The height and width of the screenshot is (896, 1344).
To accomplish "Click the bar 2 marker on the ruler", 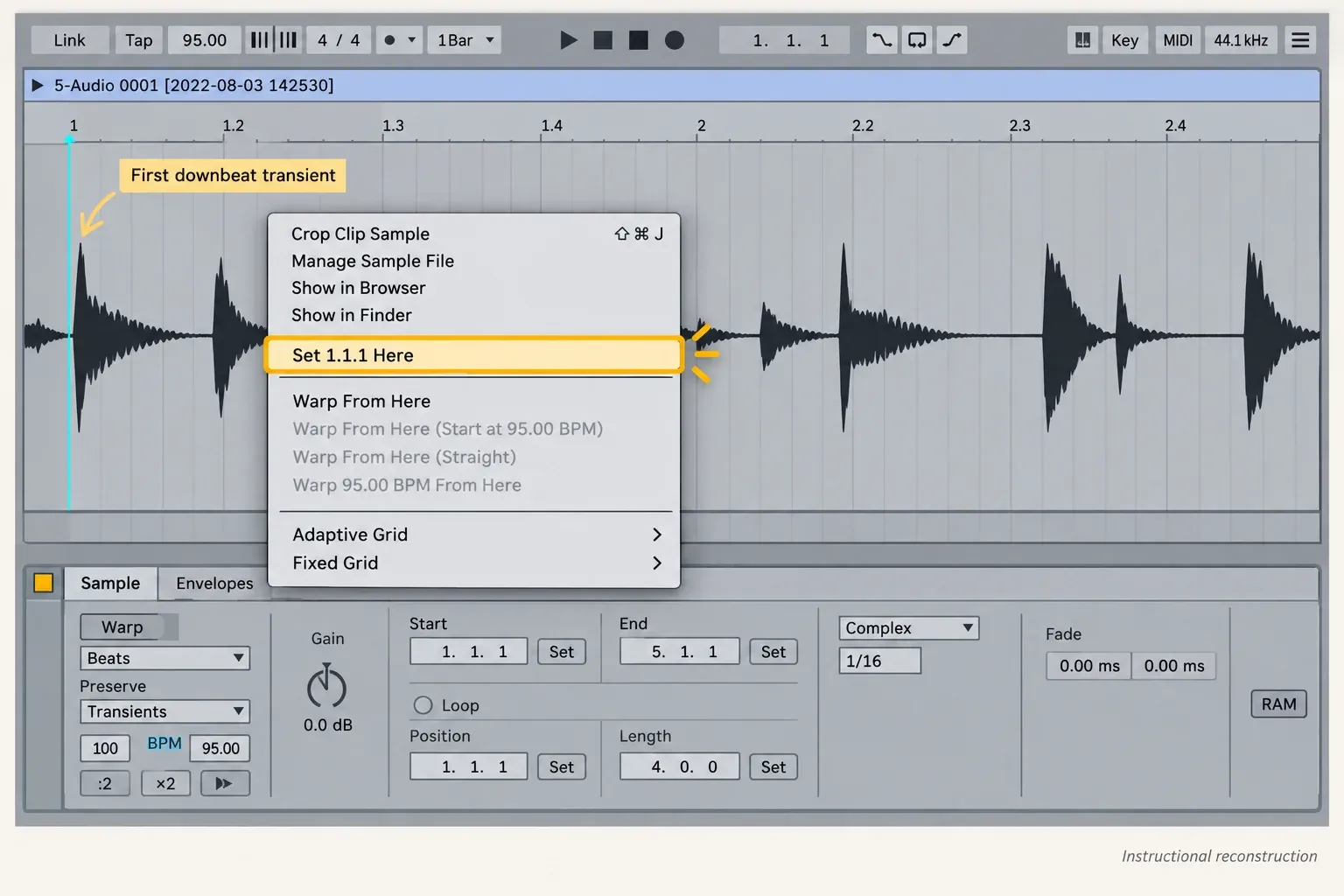I will [x=701, y=125].
